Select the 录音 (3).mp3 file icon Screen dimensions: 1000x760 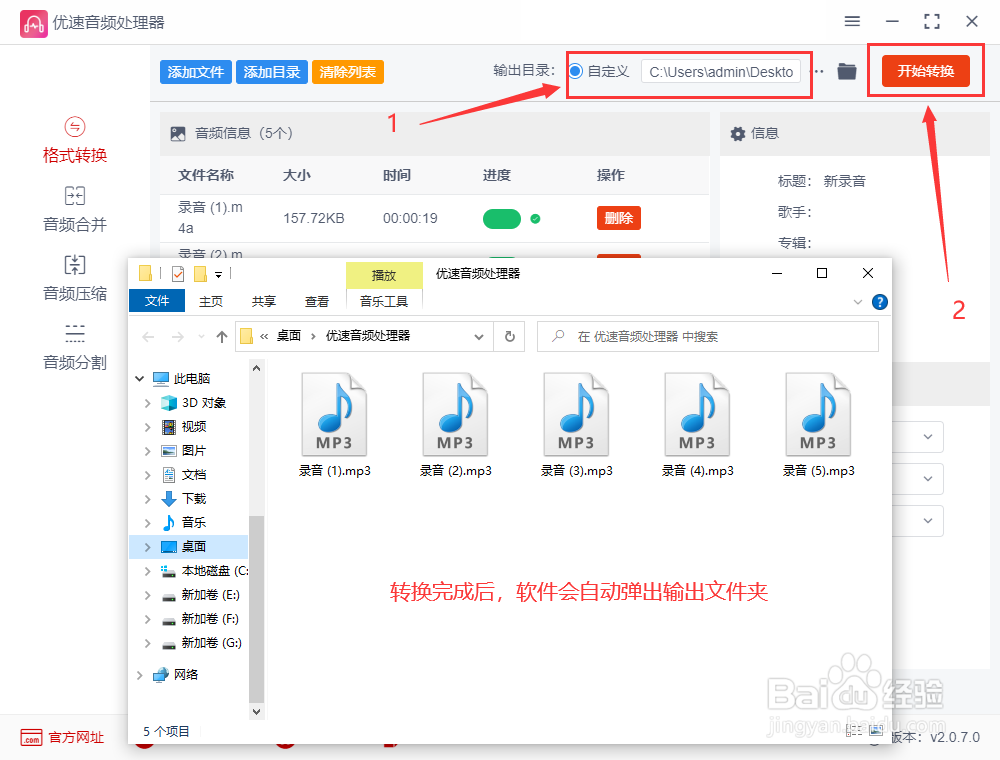pos(577,414)
